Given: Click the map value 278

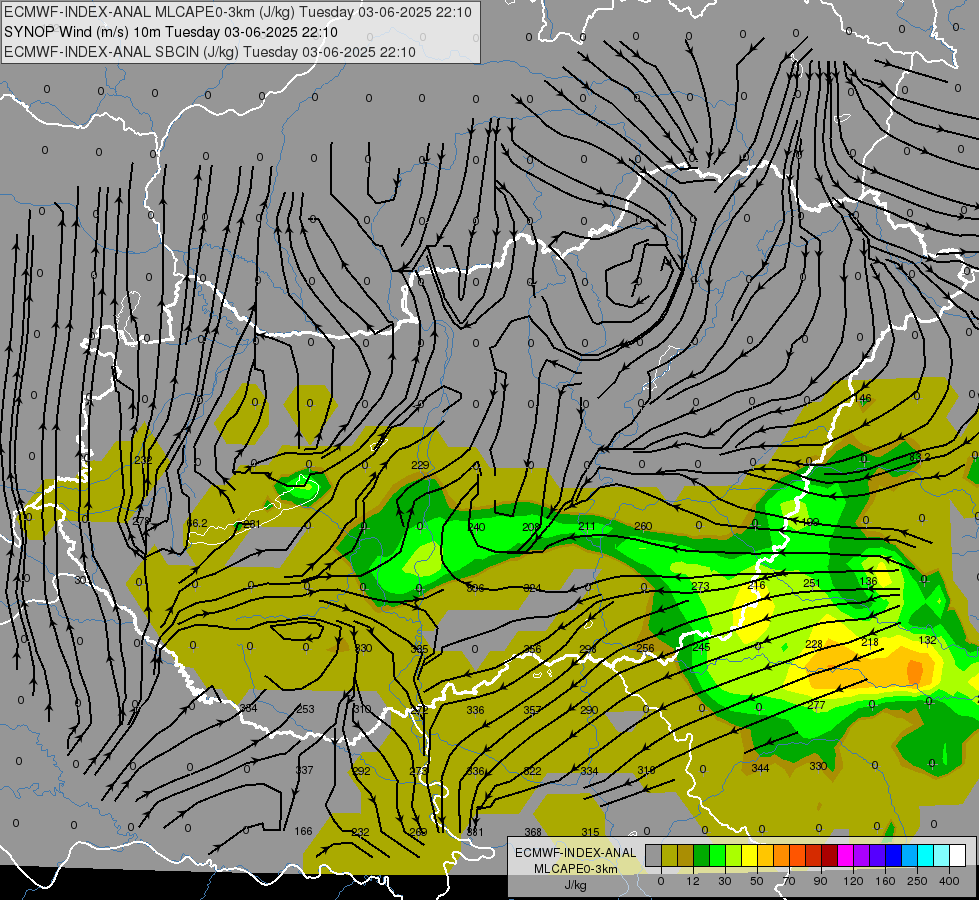Looking at the screenshot, I should pos(142,522).
